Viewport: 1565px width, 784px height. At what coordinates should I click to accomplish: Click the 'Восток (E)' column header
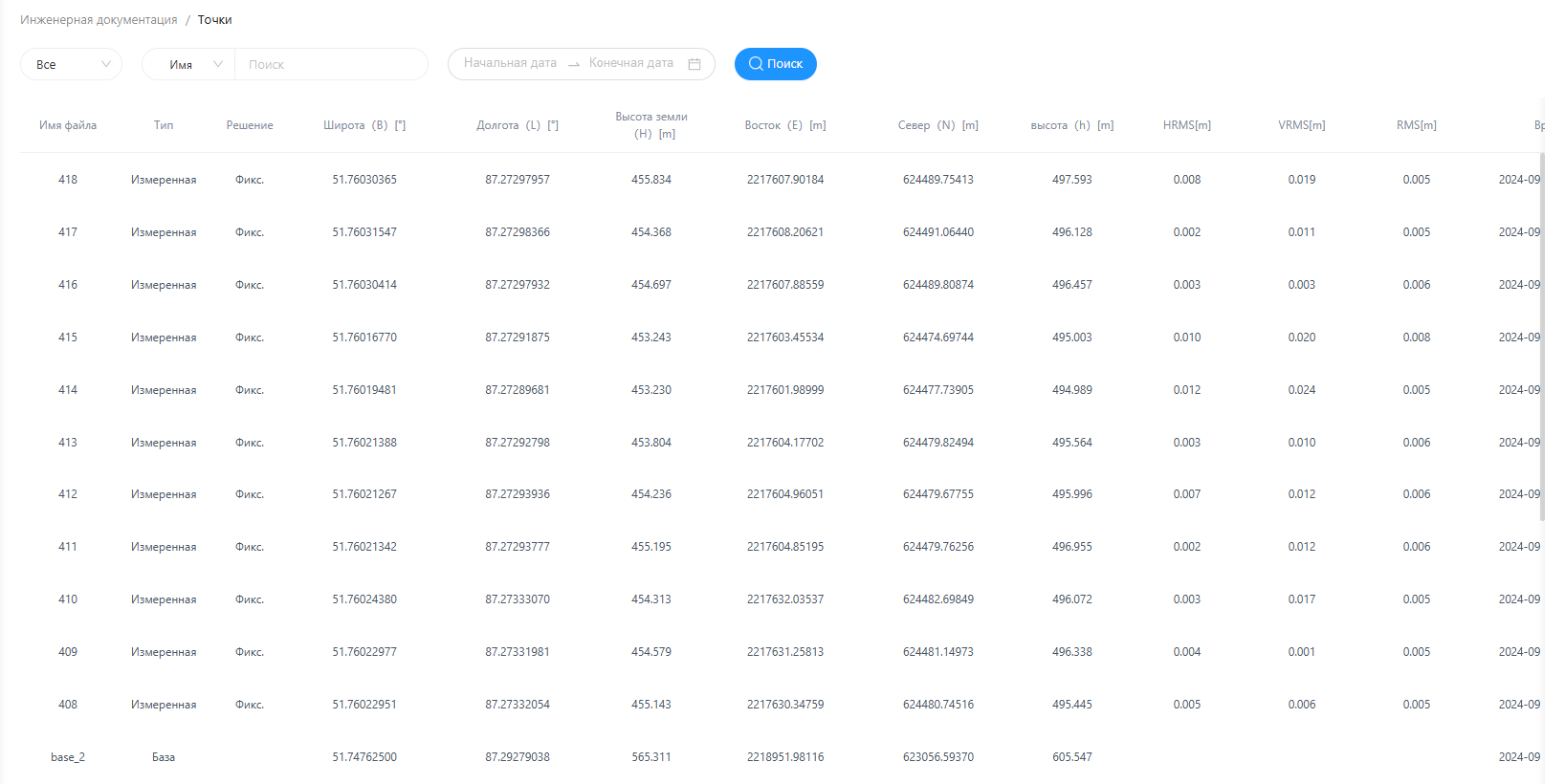(x=785, y=125)
